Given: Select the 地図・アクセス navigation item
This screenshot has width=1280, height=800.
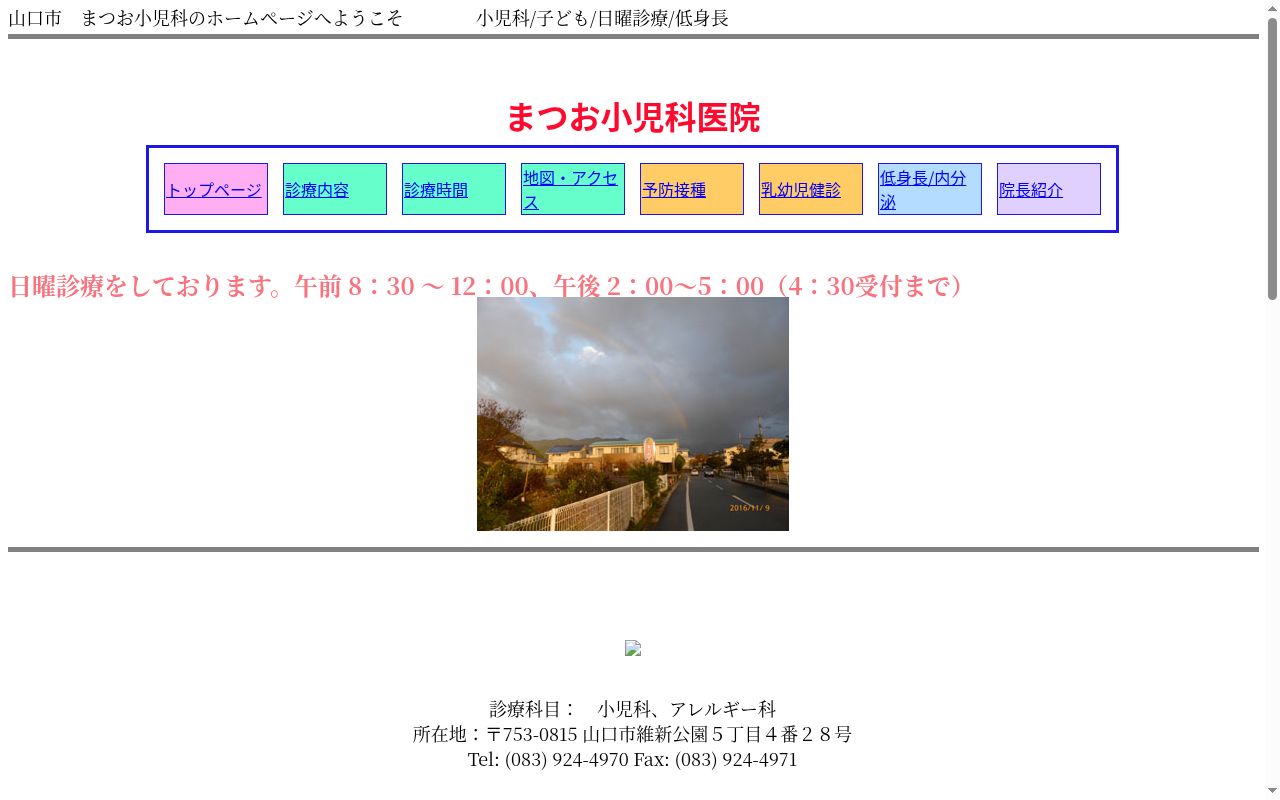Looking at the screenshot, I should [x=571, y=190].
